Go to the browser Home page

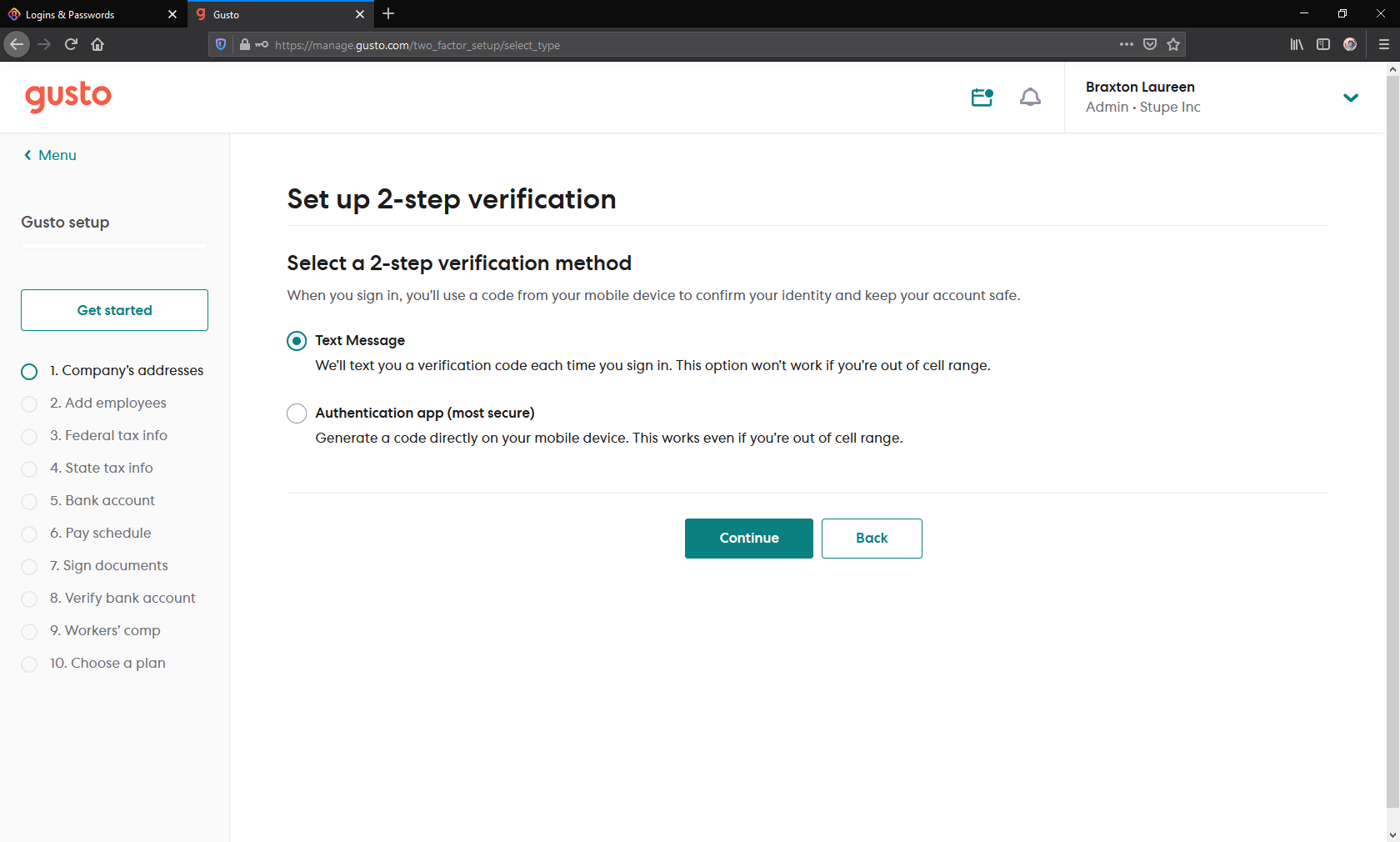(97, 44)
